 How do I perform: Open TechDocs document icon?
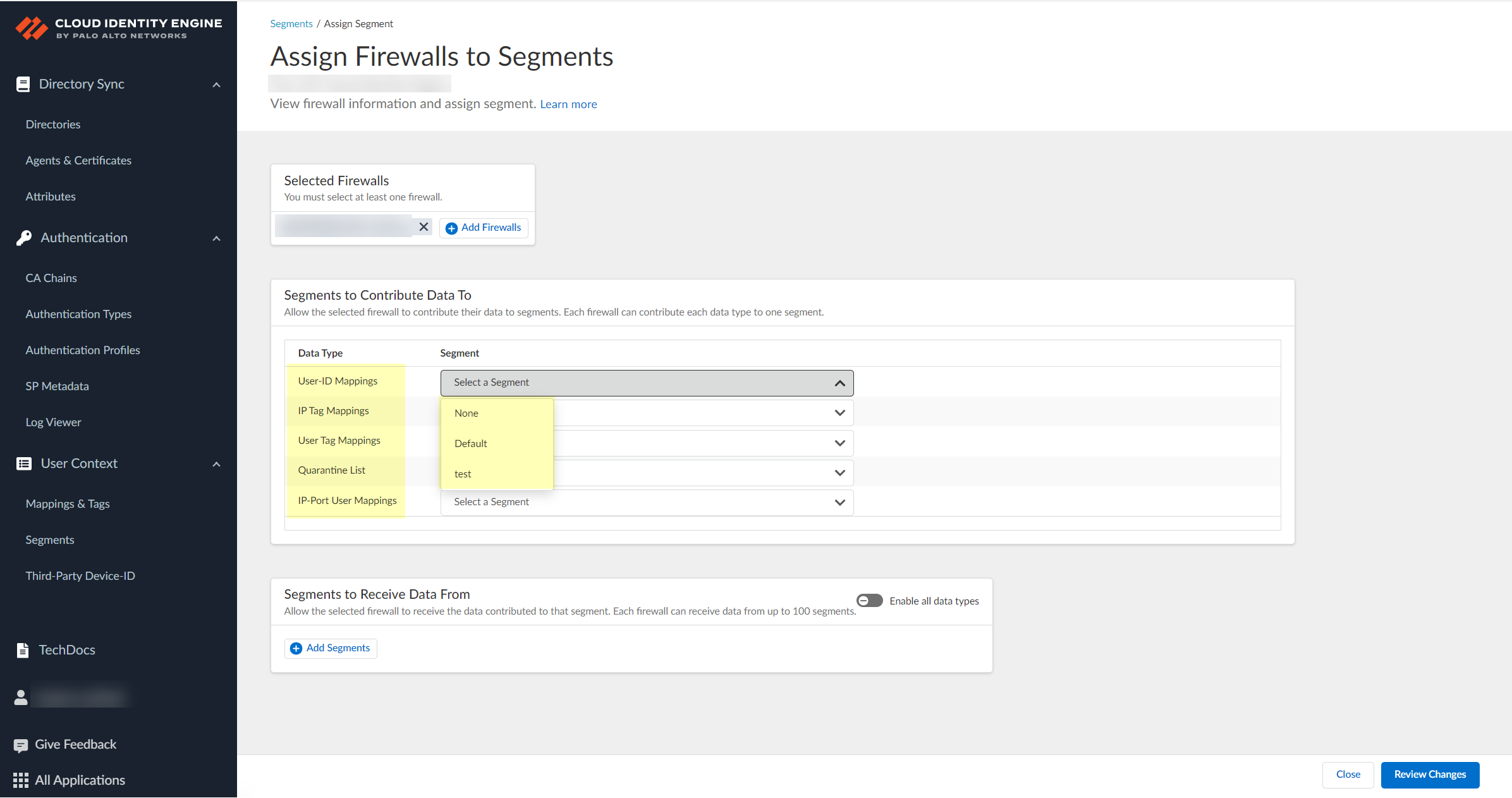(23, 650)
